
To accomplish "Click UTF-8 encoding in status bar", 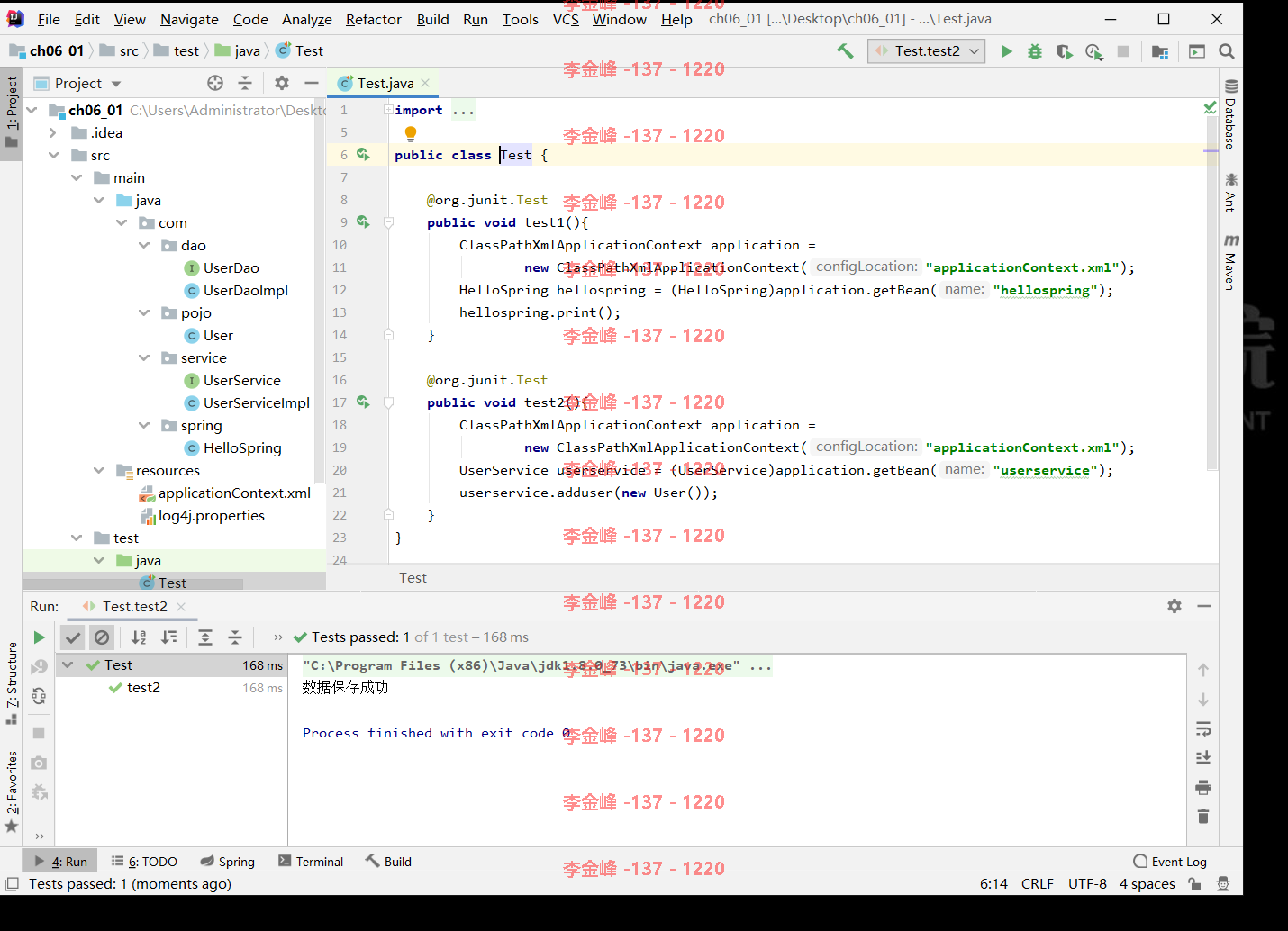I will (x=1087, y=884).
